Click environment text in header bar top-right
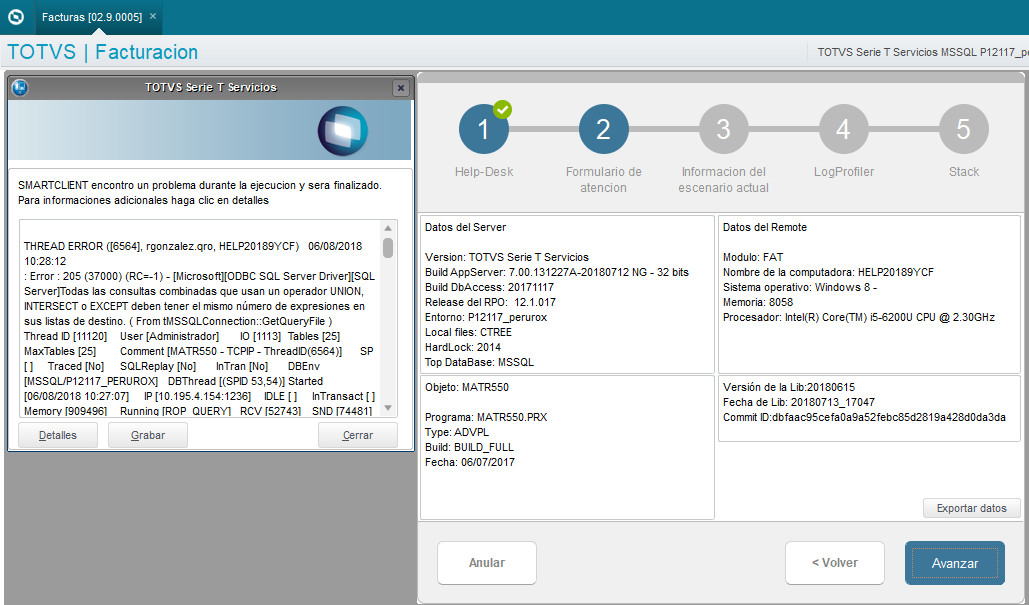This screenshot has width=1029, height=605. [922, 52]
